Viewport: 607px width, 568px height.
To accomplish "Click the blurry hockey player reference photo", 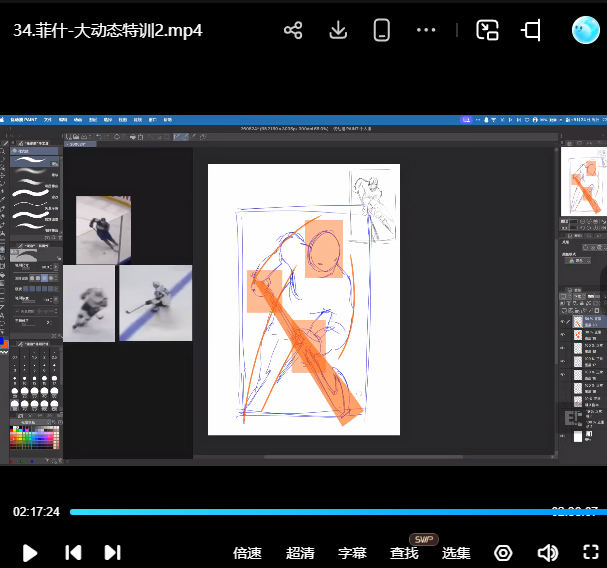I will (x=89, y=303).
